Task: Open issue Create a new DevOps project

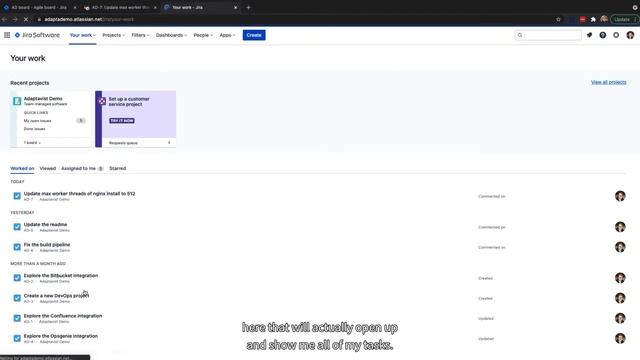Action: pyautogui.click(x=56, y=296)
